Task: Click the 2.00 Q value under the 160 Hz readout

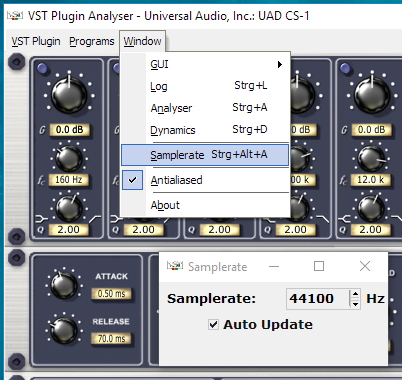Action: click(68, 230)
